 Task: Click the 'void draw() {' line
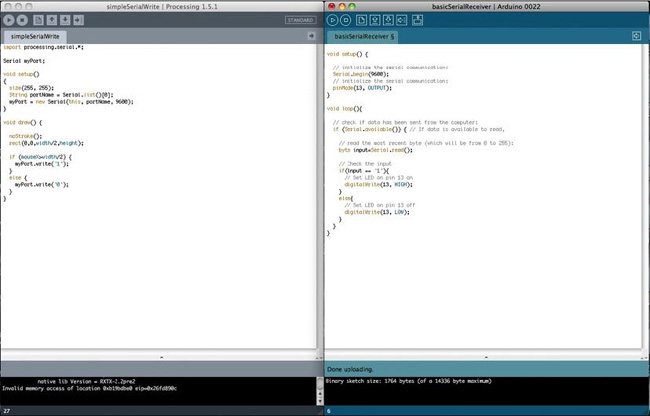point(23,123)
